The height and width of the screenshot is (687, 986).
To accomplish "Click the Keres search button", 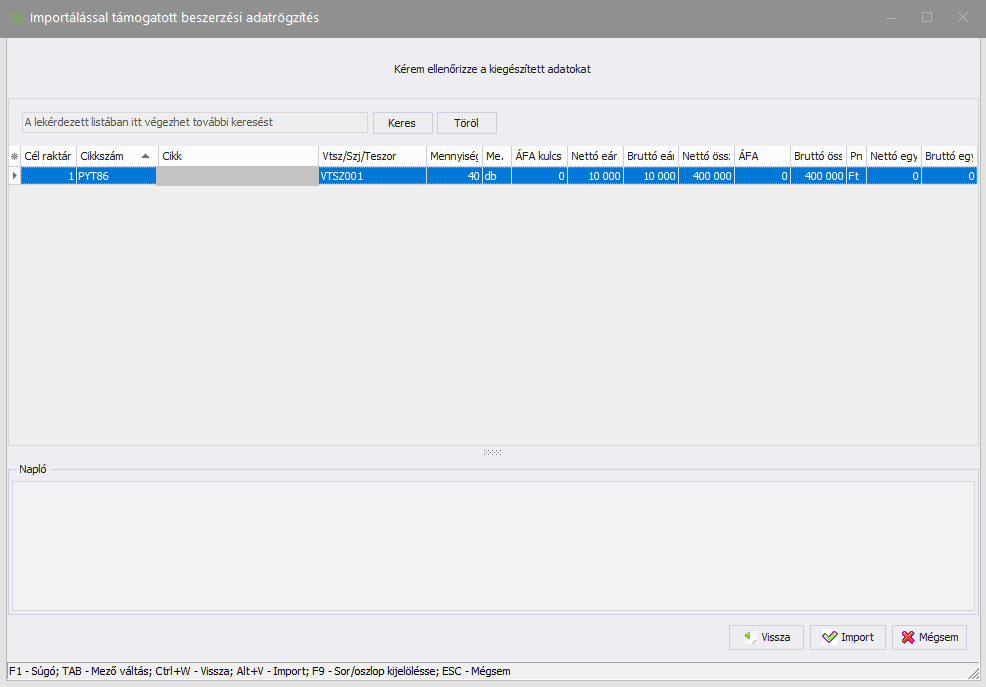I will [402, 123].
